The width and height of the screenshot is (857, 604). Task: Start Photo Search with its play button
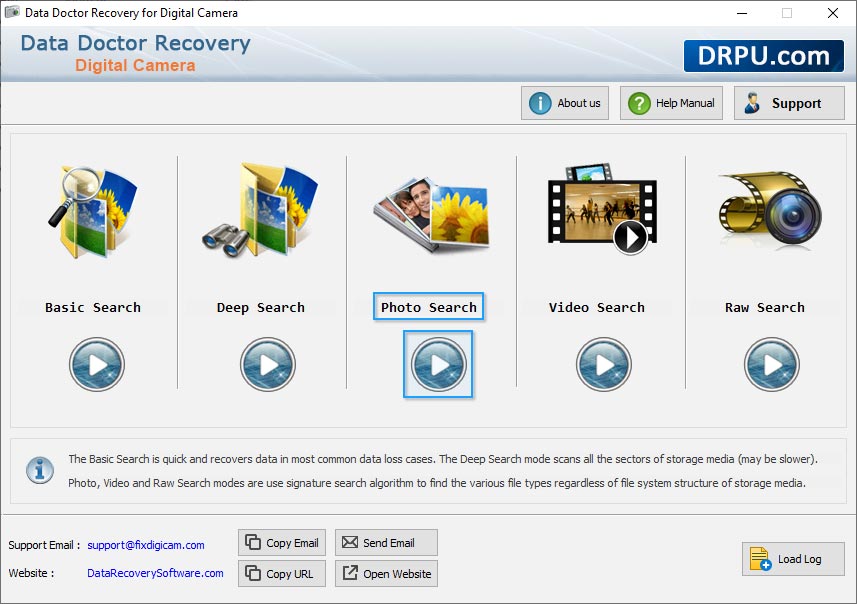click(438, 365)
